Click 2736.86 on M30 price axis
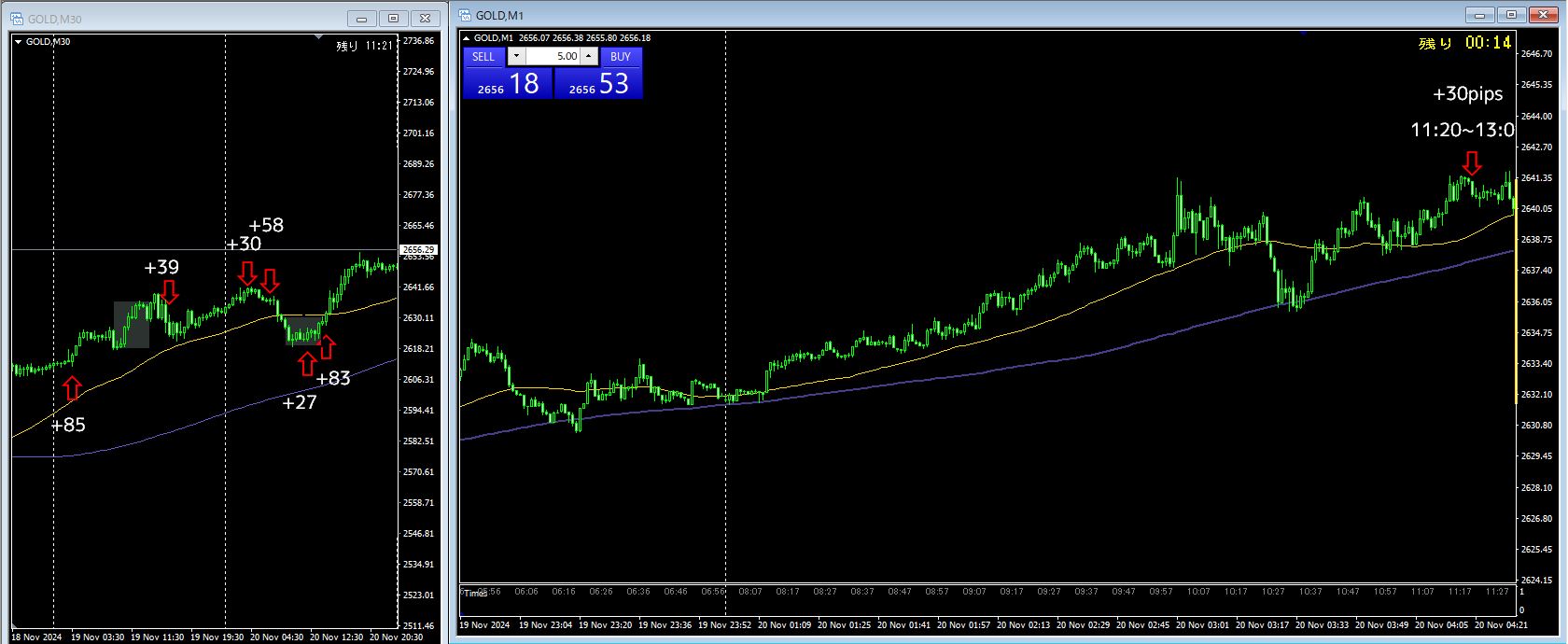This screenshot has height=644, width=1568. [x=418, y=41]
